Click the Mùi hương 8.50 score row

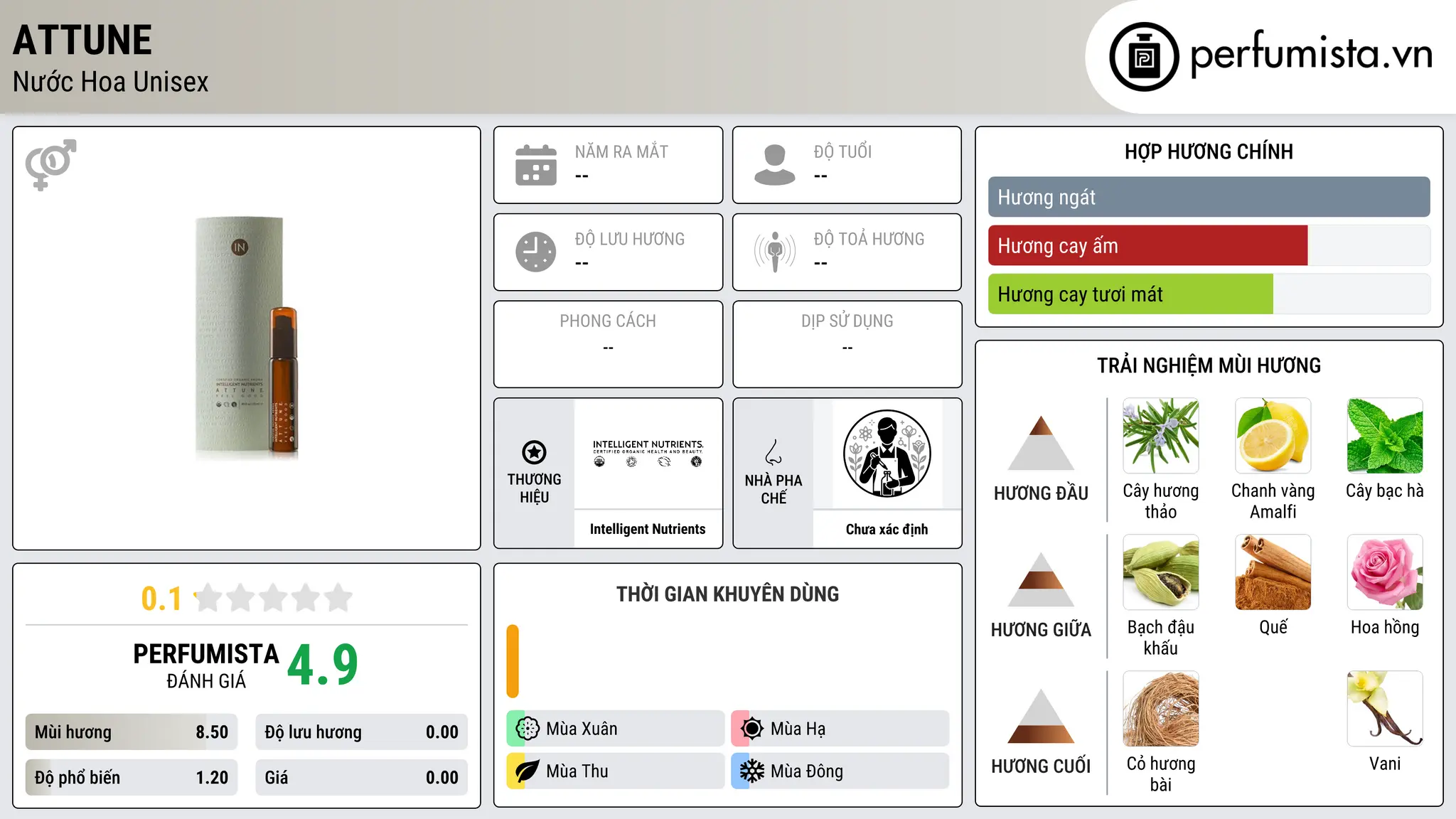pyautogui.click(x=132, y=732)
